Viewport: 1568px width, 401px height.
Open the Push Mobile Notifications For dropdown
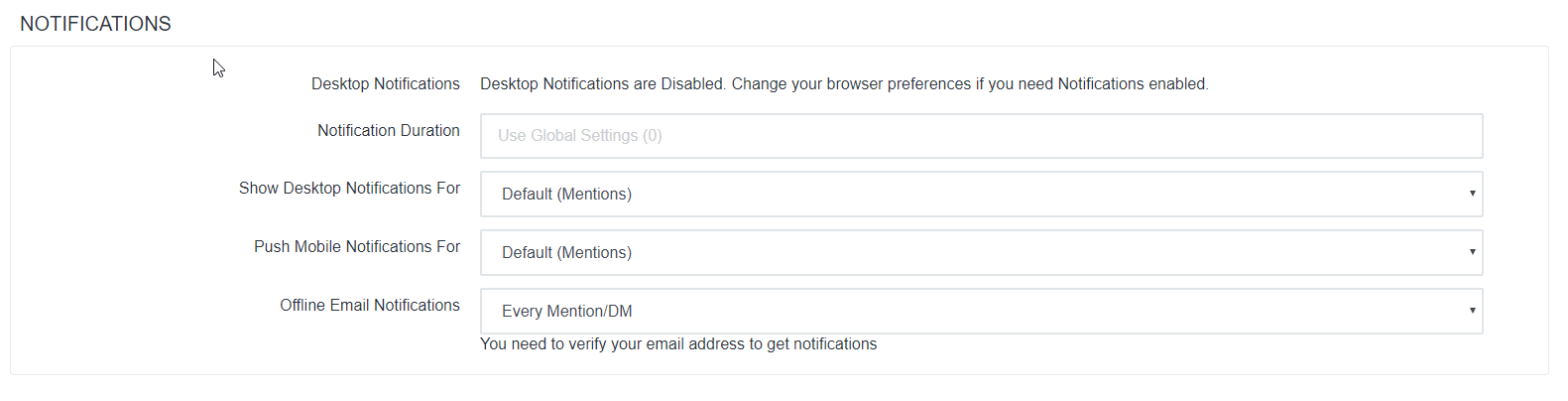click(x=981, y=253)
